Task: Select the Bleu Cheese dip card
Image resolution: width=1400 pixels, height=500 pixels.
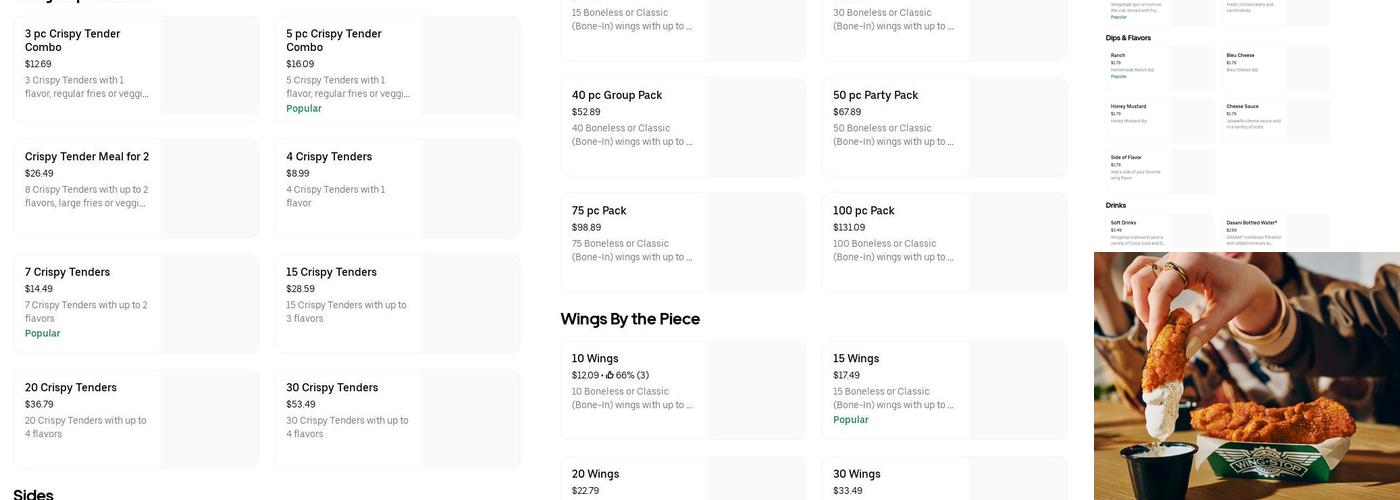Action: [1276, 69]
